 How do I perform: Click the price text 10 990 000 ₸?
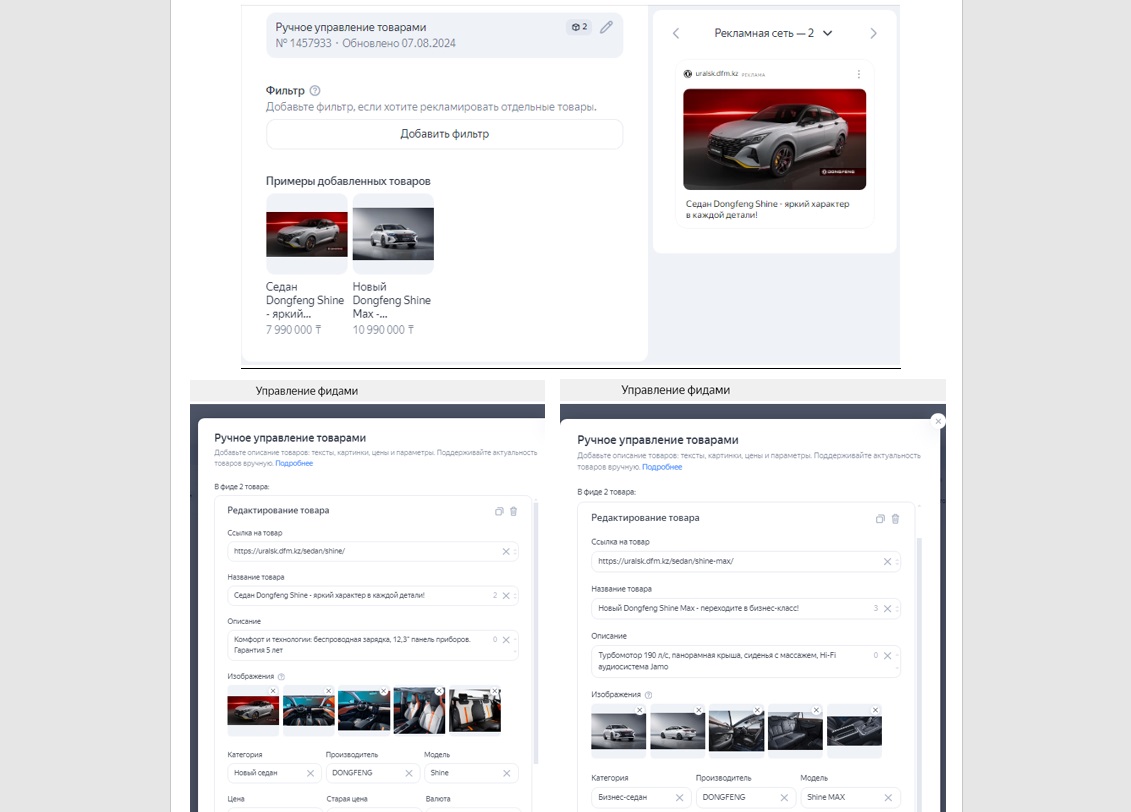point(383,330)
